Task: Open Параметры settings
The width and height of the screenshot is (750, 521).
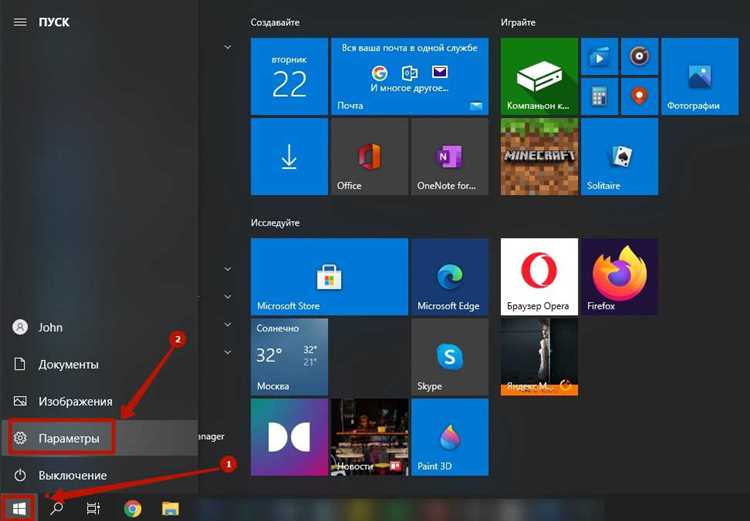Action: coord(99,438)
